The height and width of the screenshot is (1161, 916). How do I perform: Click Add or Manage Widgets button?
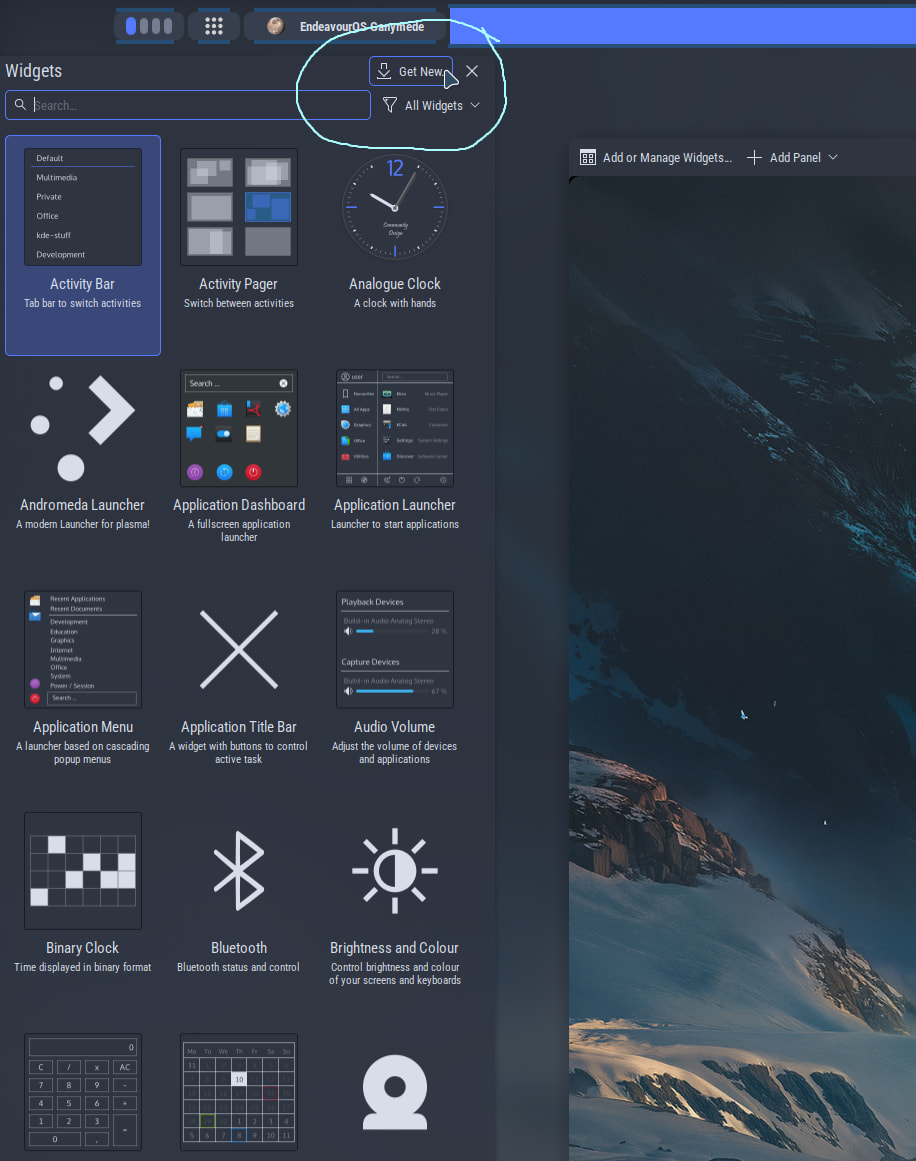[656, 157]
